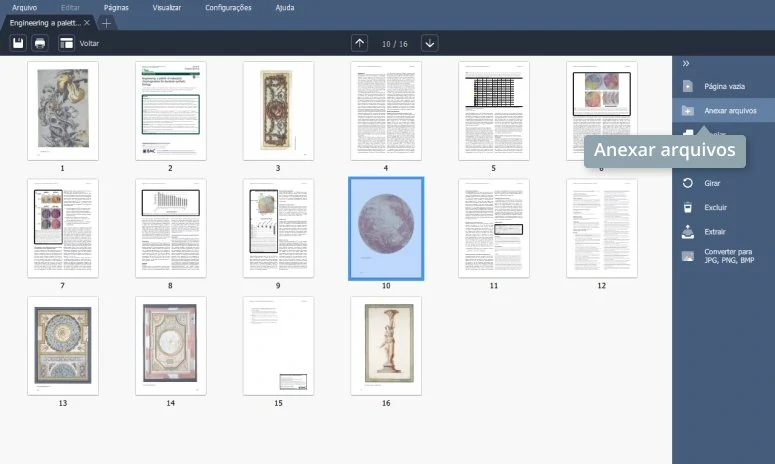Open the Visualizar menu
775x464 pixels.
point(167,7)
